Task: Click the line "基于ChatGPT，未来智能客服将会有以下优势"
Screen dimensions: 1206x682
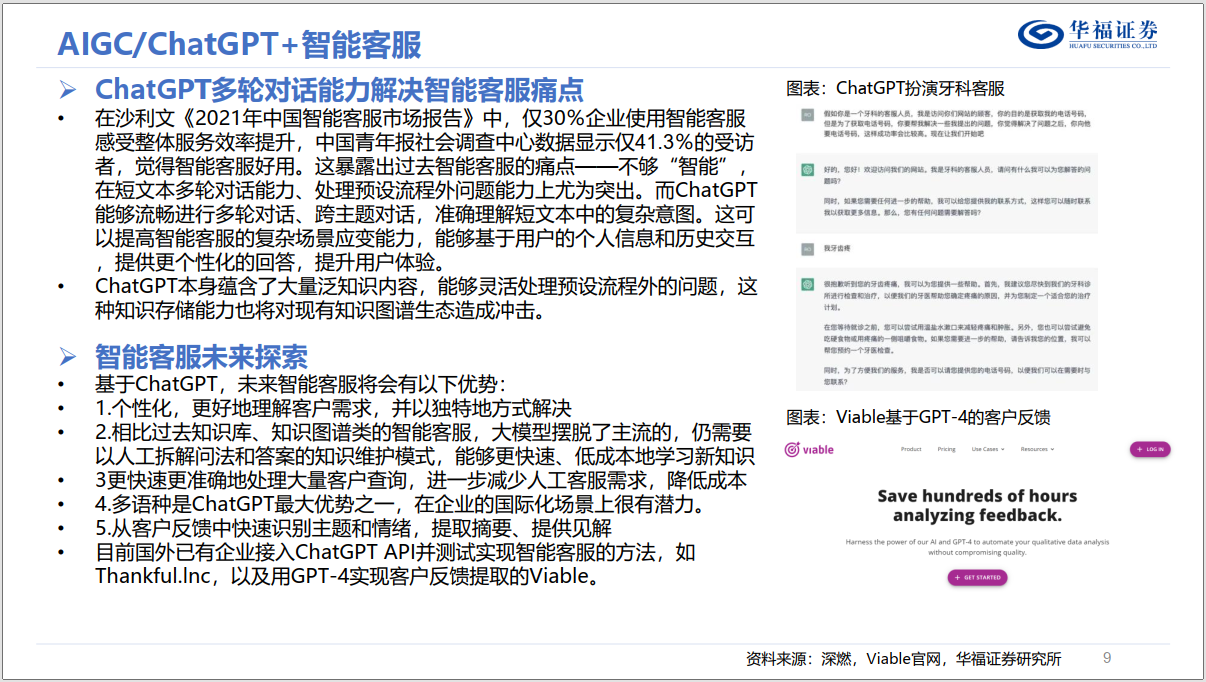Action: click(301, 385)
